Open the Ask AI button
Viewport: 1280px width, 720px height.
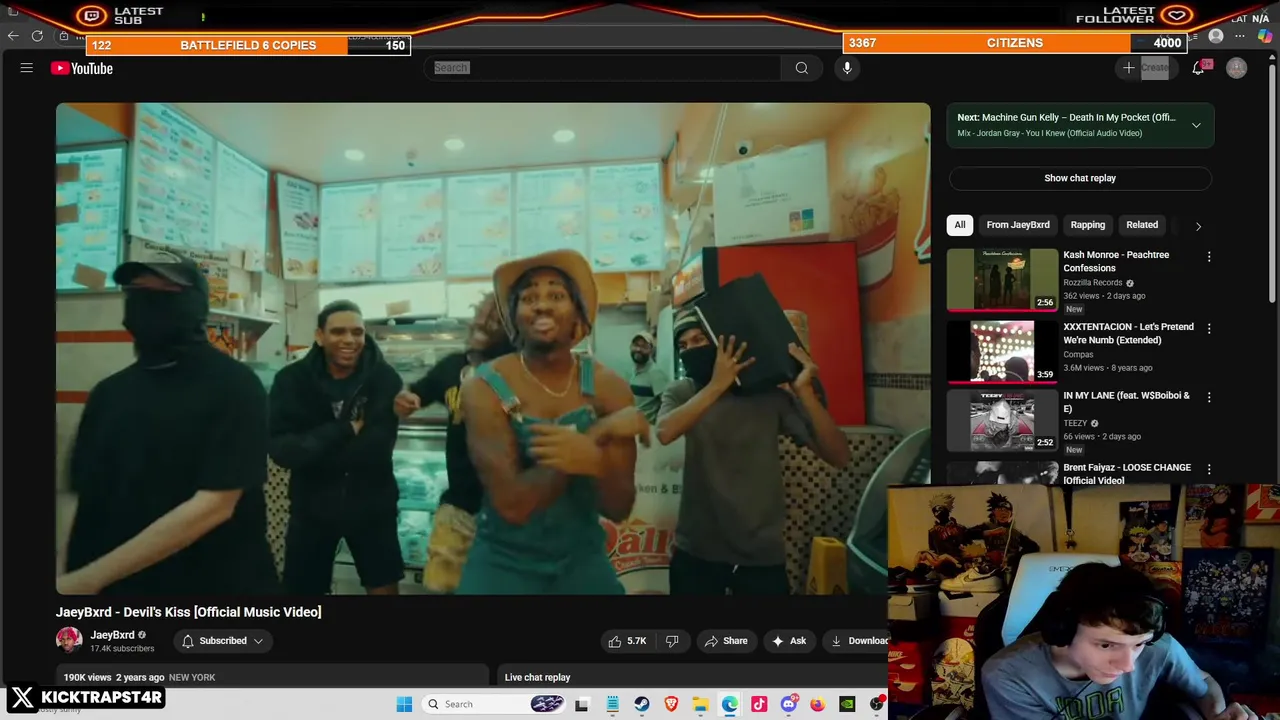pyautogui.click(x=788, y=641)
